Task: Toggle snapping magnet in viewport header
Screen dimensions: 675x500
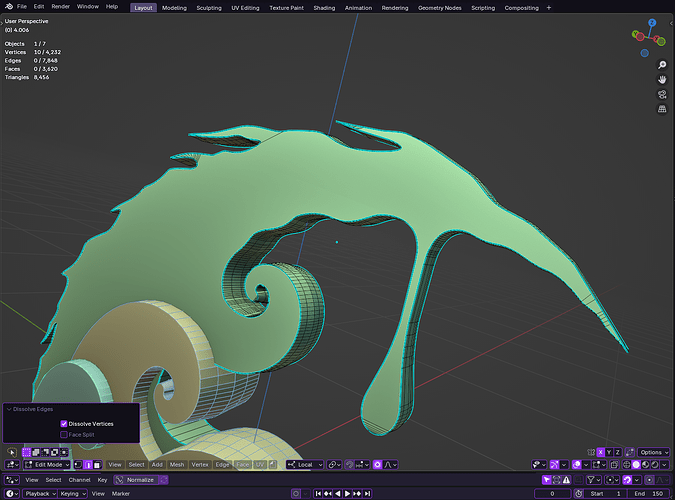Action: click(350, 465)
